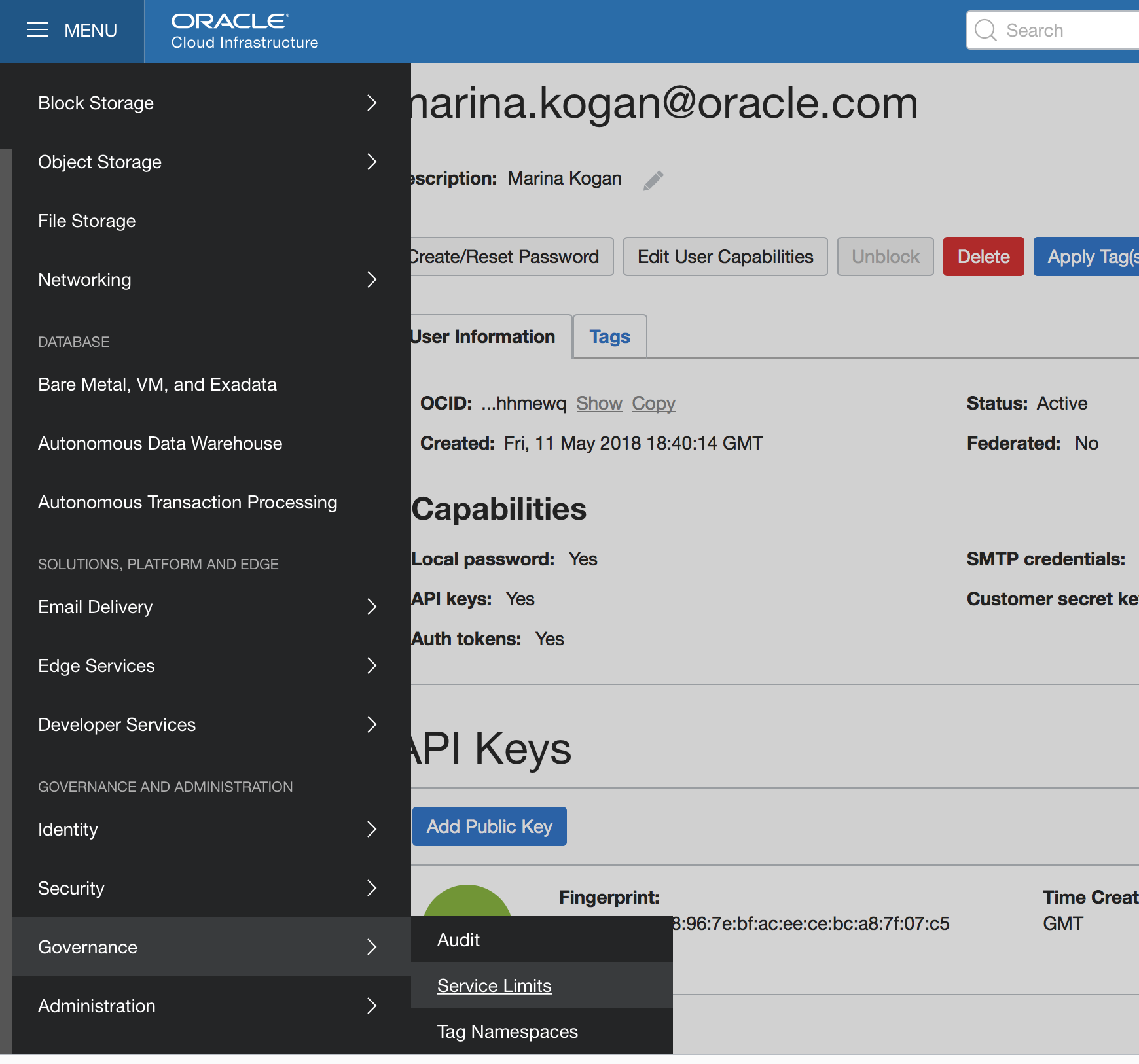This screenshot has width=1139, height=1064.
Task: Expand the Email Delivery submenu arrow
Action: 372,607
